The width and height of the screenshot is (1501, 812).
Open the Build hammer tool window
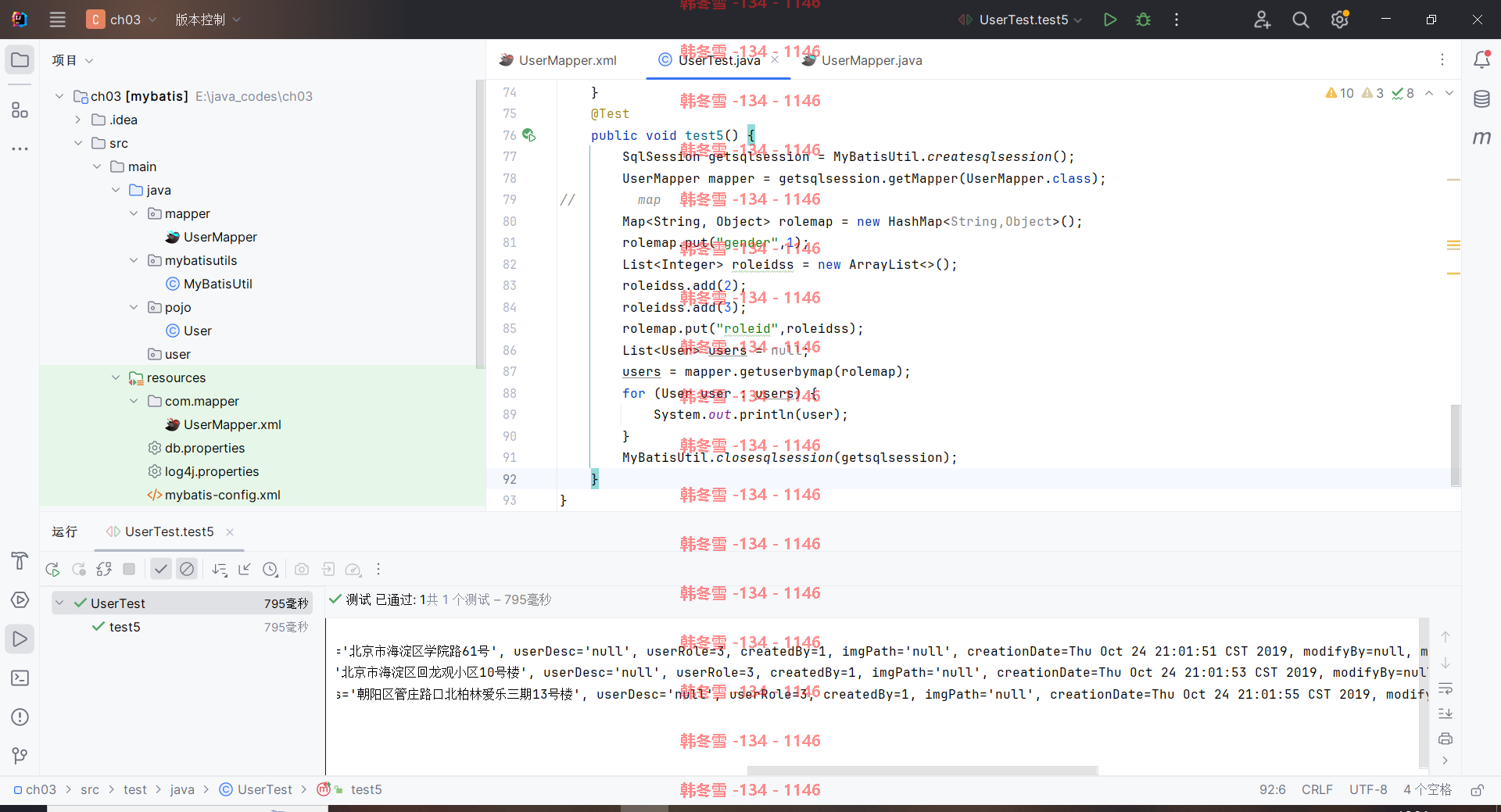click(20, 561)
